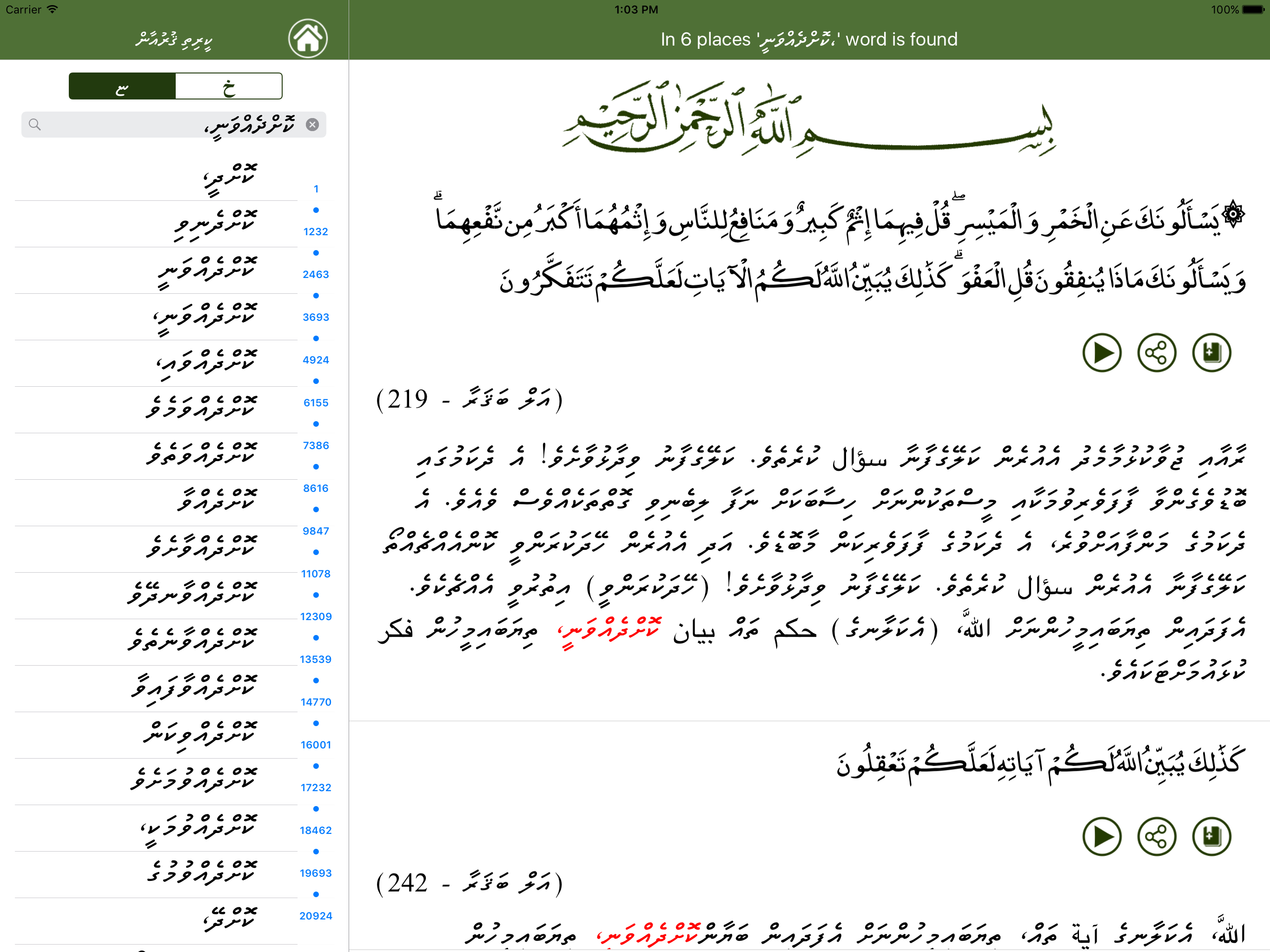Tap the Wi-Fi icon in status bar

[x=52, y=9]
